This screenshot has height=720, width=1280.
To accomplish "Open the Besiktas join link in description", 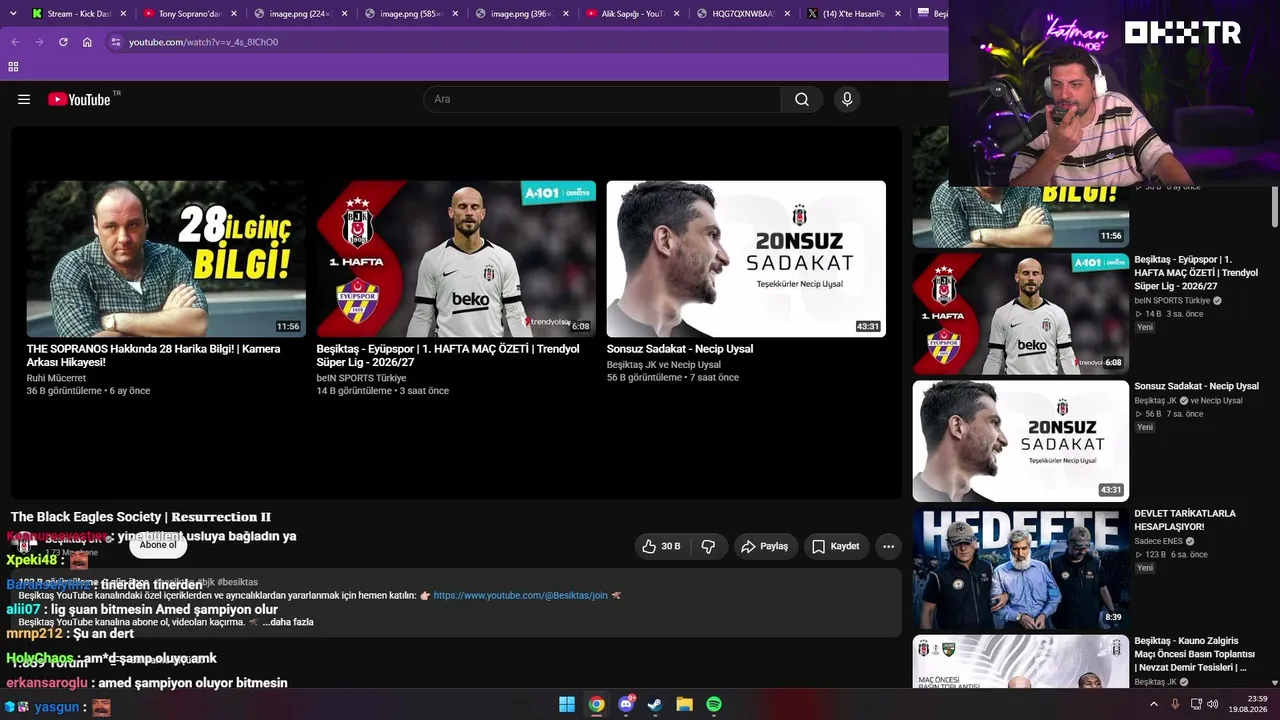I will pos(520,595).
